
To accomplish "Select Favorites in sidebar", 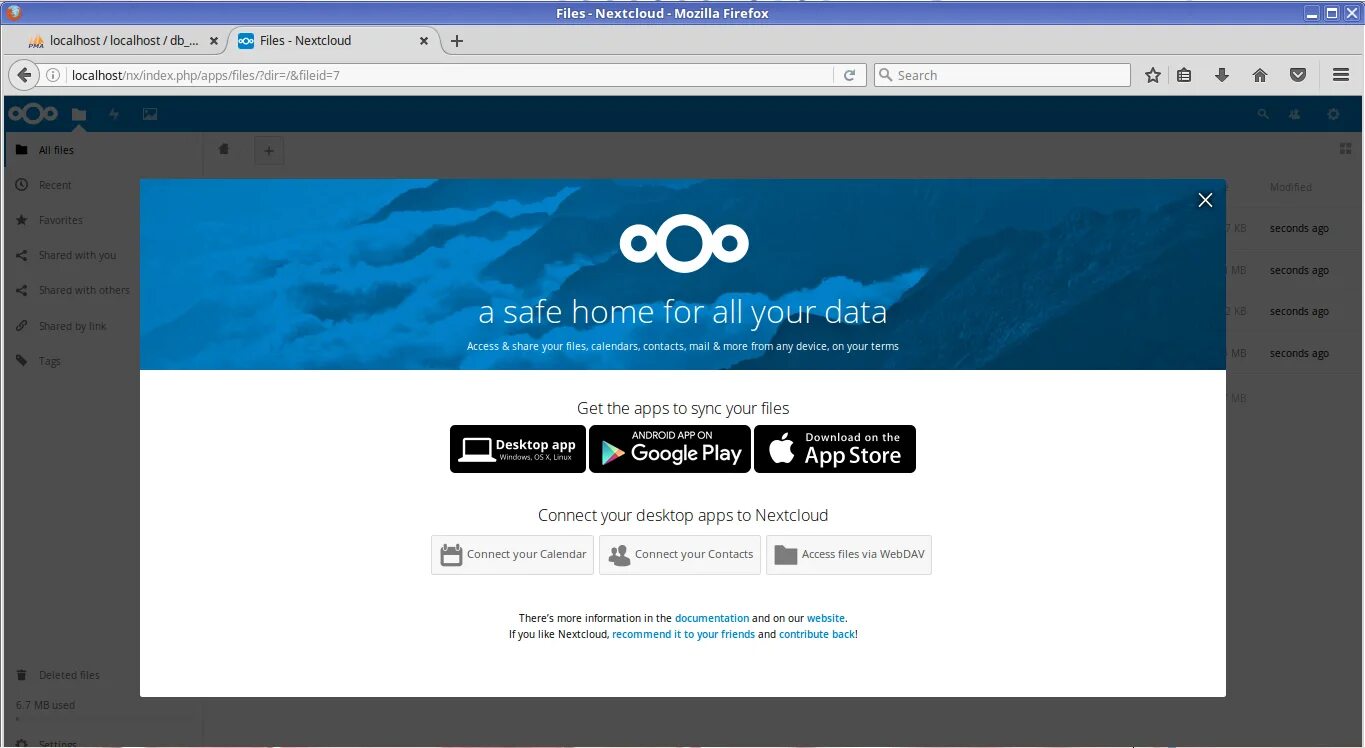I will pyautogui.click(x=102, y=220).
